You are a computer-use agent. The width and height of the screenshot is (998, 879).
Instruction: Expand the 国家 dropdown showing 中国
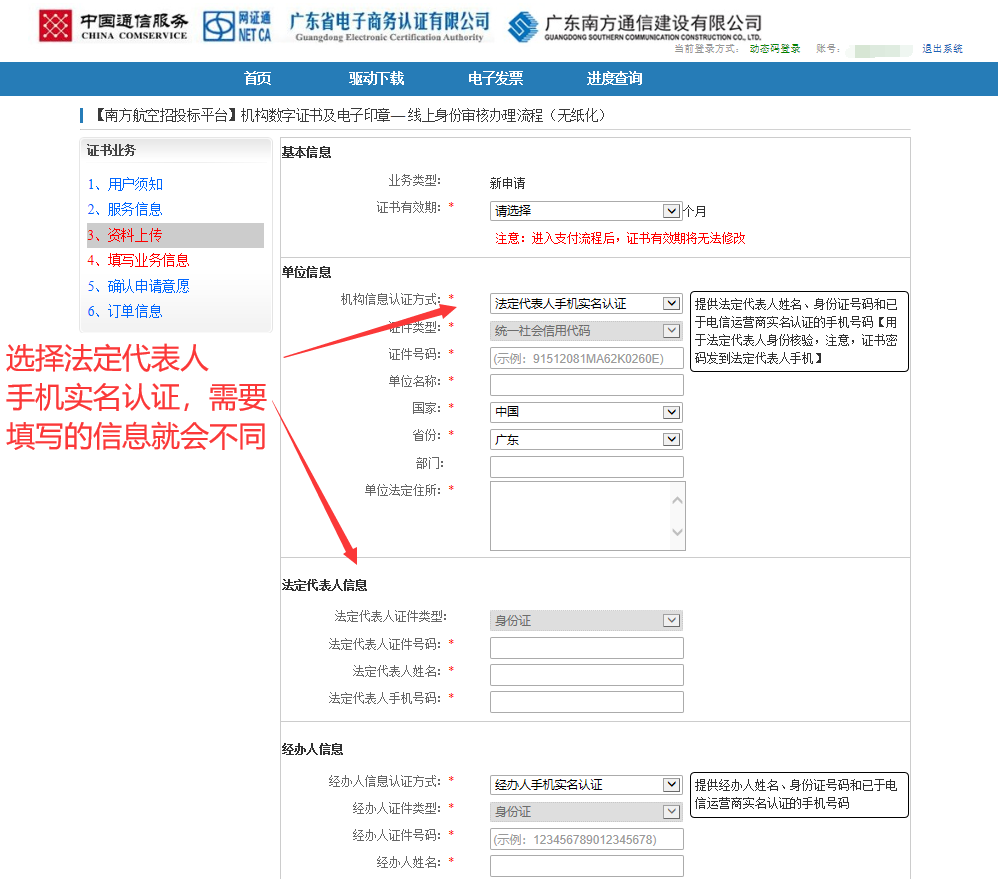[x=585, y=412]
